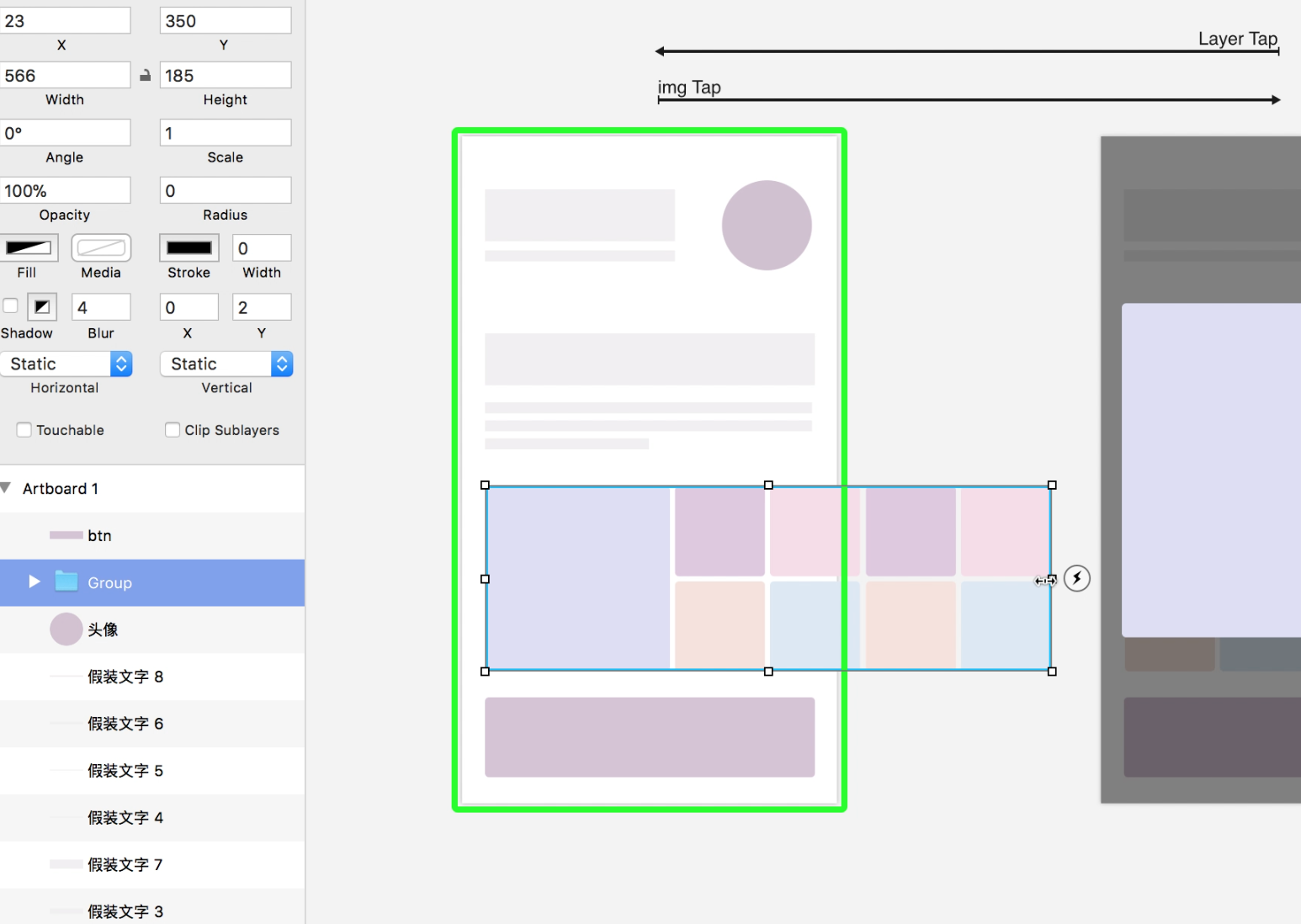
Task: Collapse the Artboard 1 disclosure triangle
Action: pyautogui.click(x=6, y=488)
